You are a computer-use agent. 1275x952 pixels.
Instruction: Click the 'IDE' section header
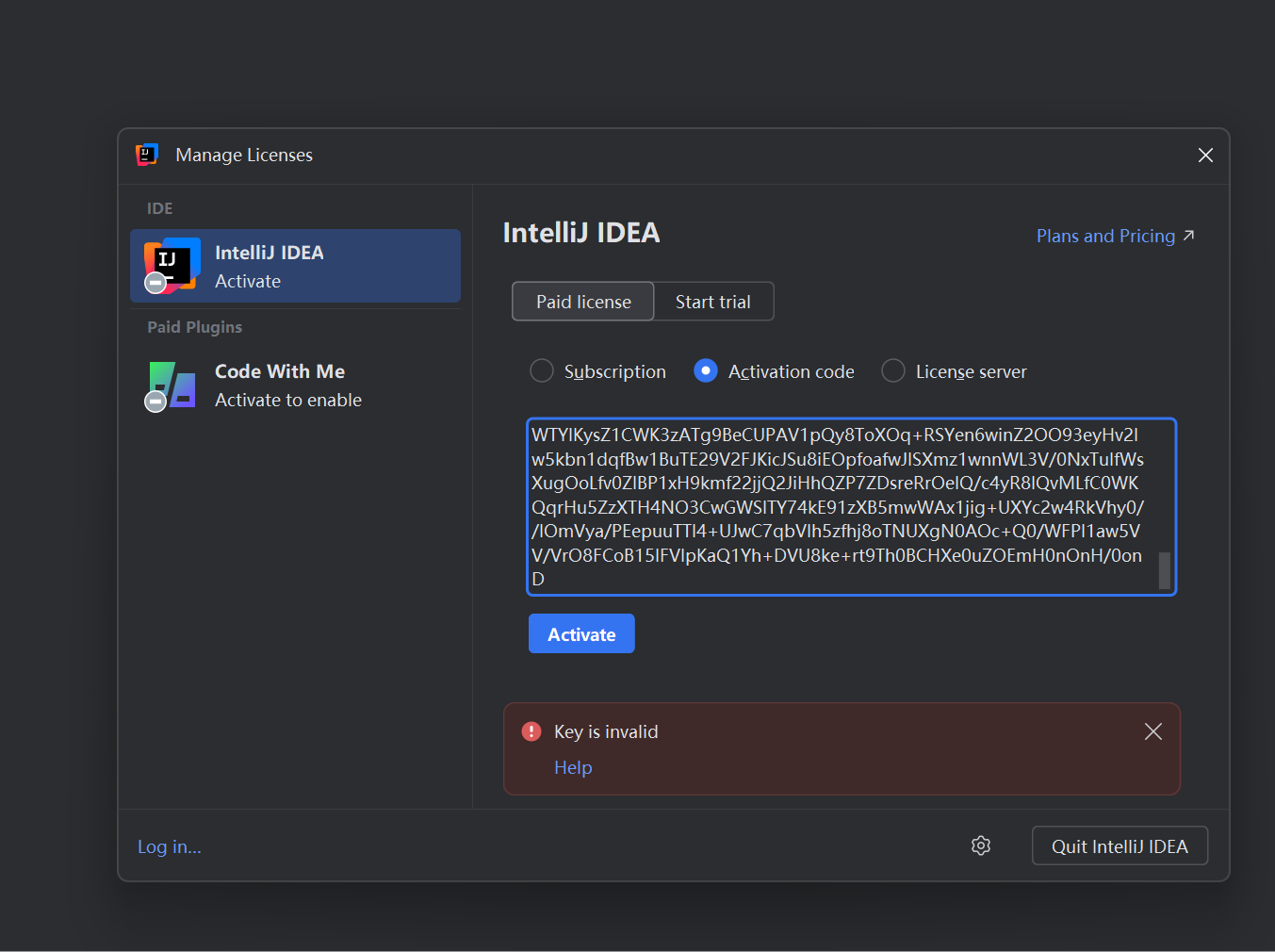(160, 208)
